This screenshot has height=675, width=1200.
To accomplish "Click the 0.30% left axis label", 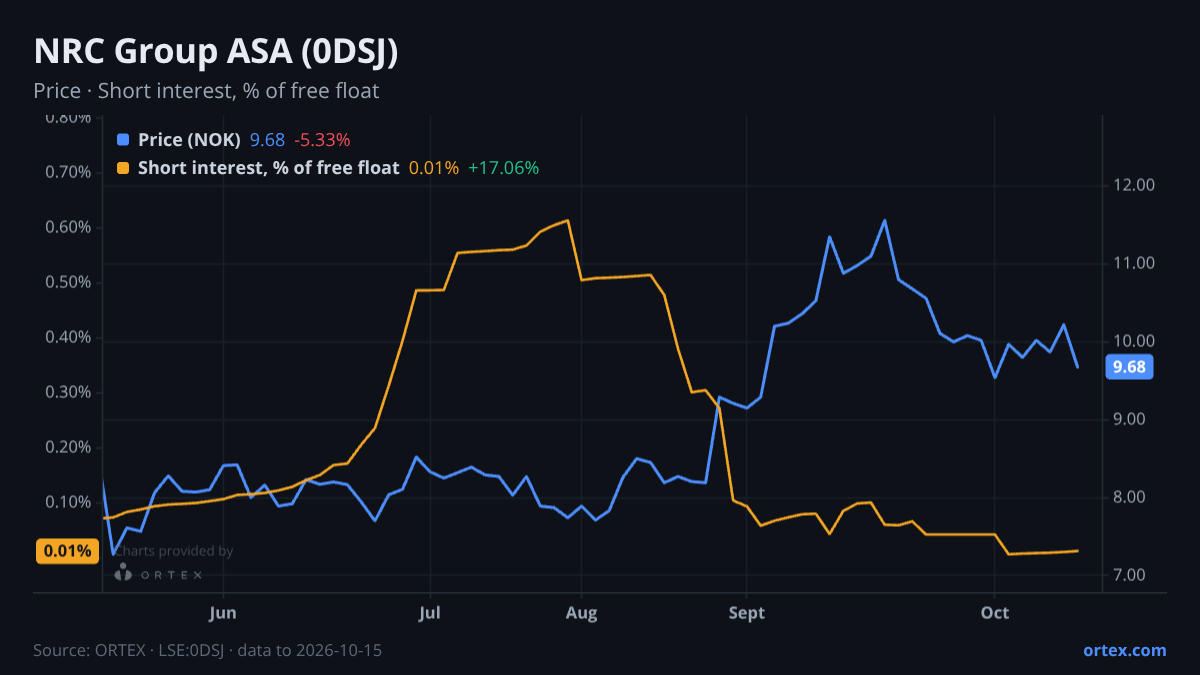I will 68,392.
